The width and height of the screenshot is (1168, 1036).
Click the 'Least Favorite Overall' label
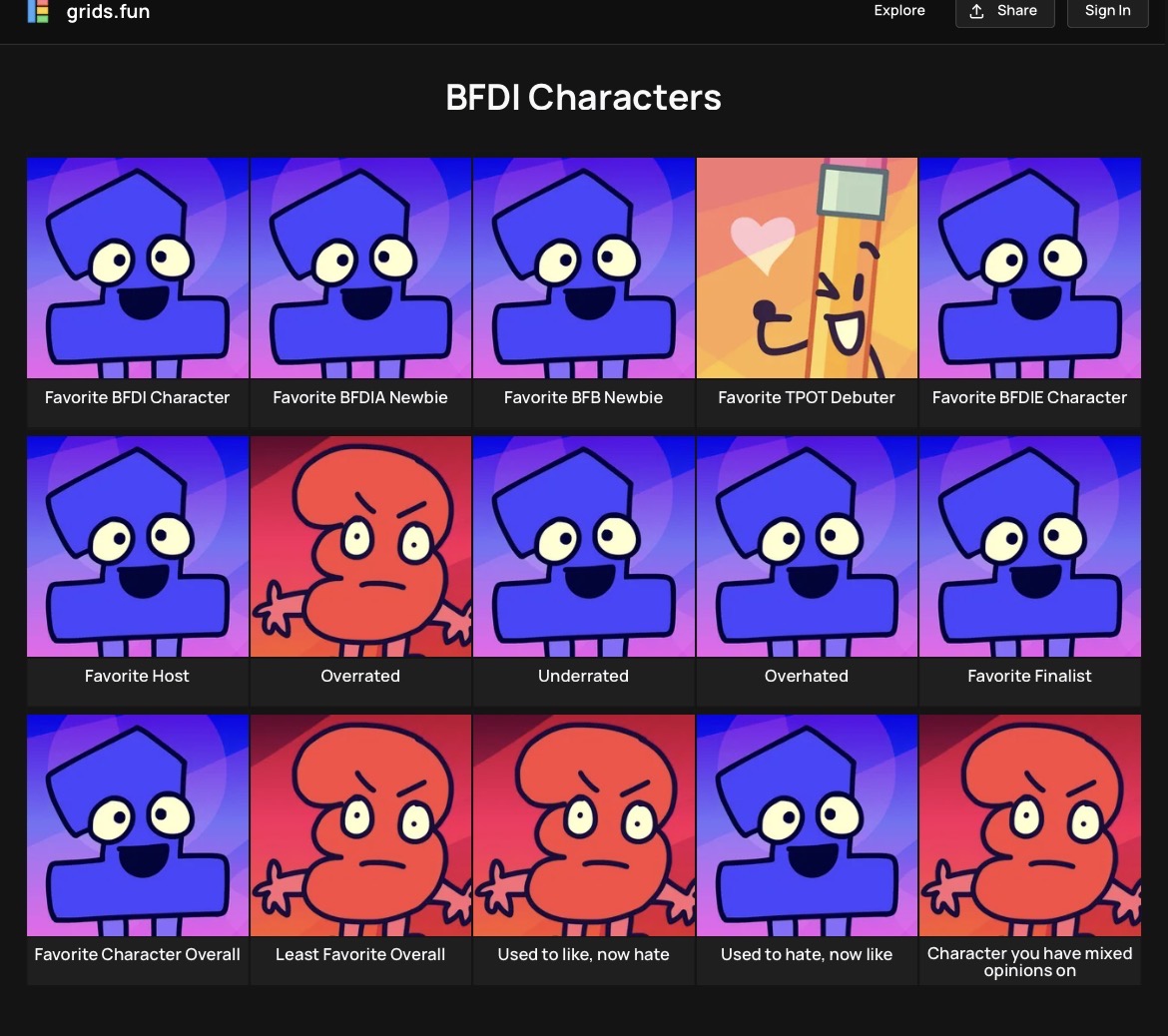click(360, 955)
